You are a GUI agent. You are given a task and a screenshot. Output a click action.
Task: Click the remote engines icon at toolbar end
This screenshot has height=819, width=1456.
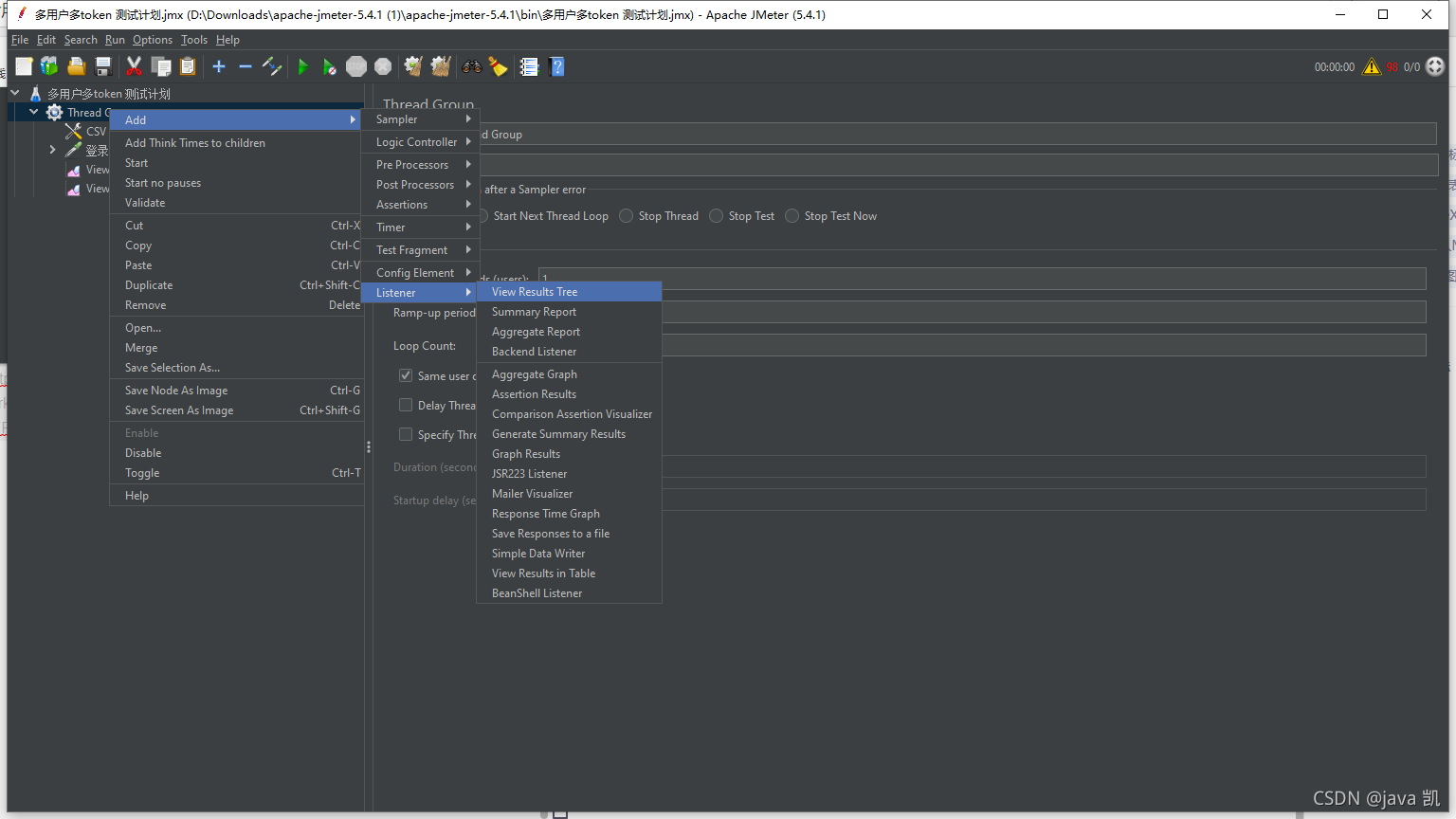coord(1435,66)
